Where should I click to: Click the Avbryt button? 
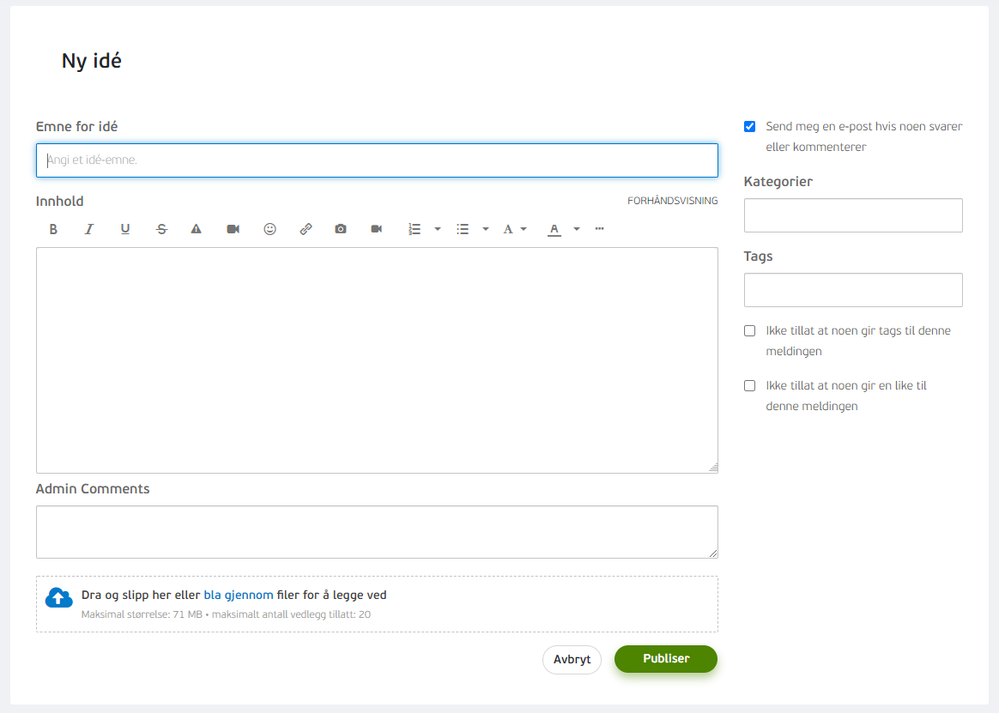pos(571,659)
